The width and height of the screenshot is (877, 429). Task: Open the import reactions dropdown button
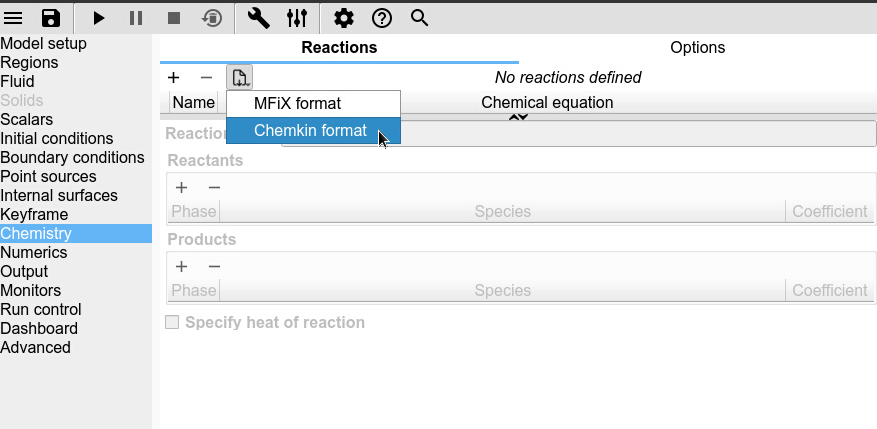tap(240, 77)
